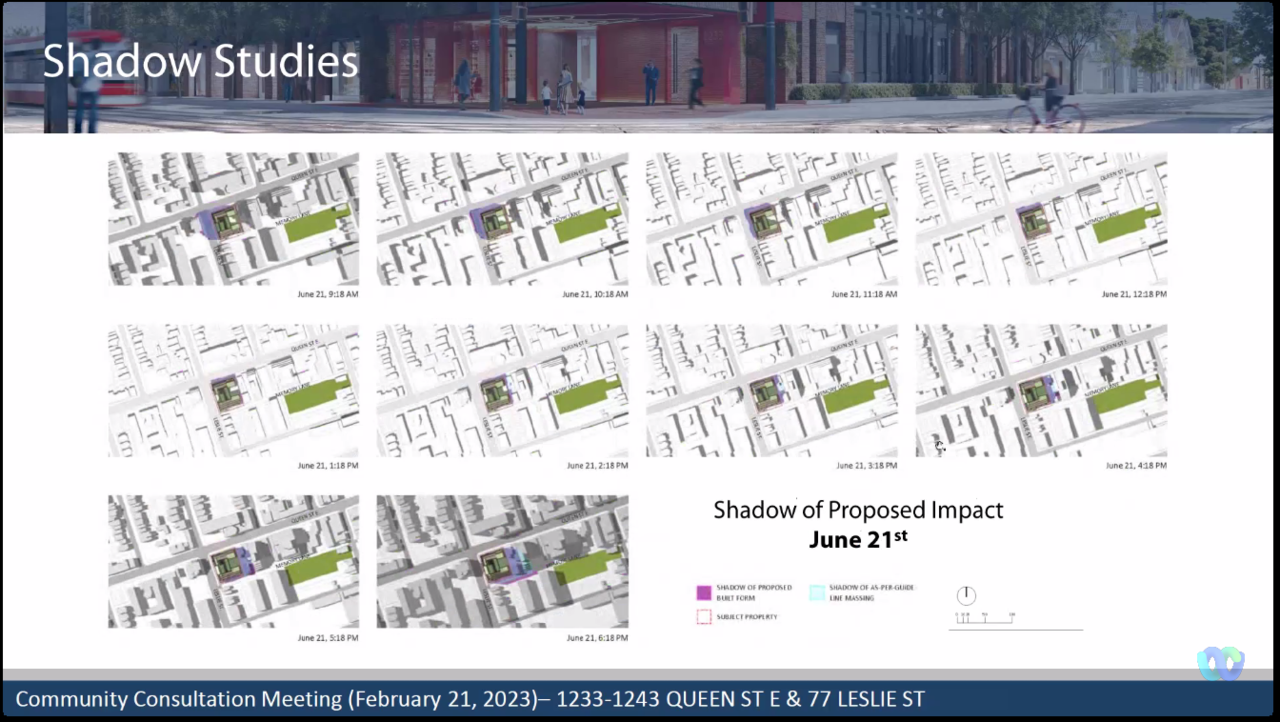Click the Community Consultation Meeting footer text

(x=469, y=699)
